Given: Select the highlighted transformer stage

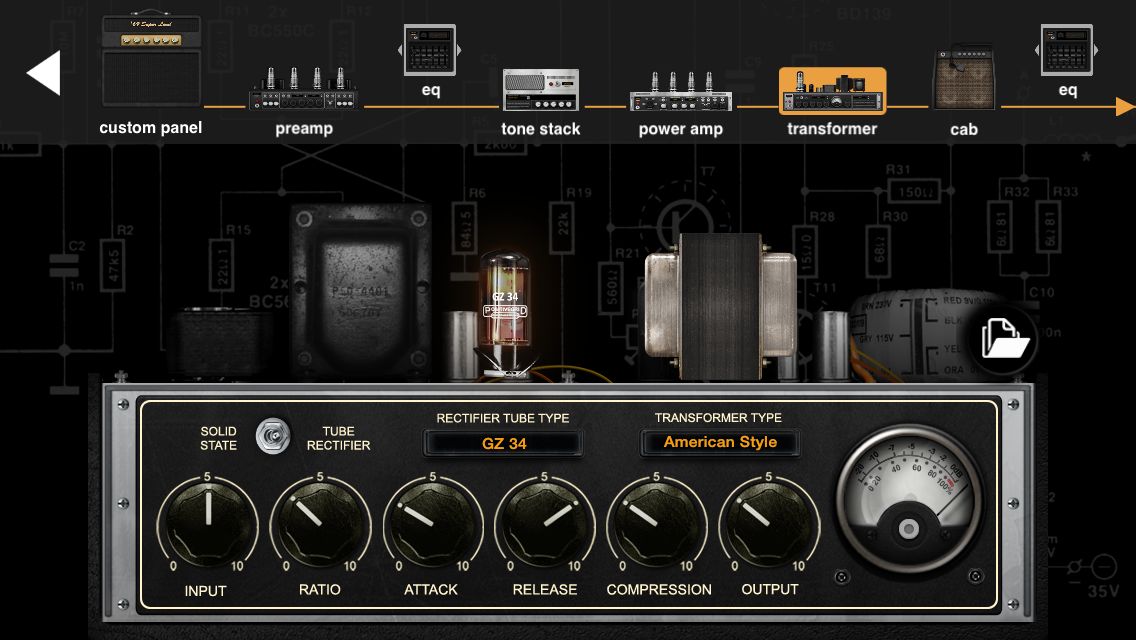Looking at the screenshot, I should [x=832, y=92].
